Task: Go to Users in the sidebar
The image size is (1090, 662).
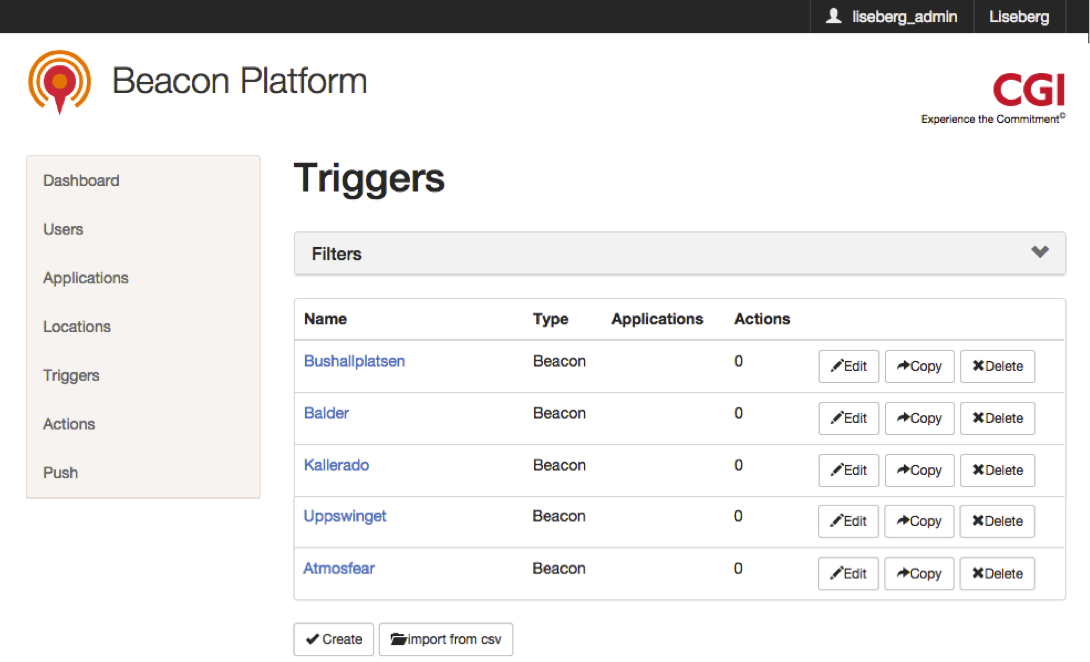Action: point(63,229)
